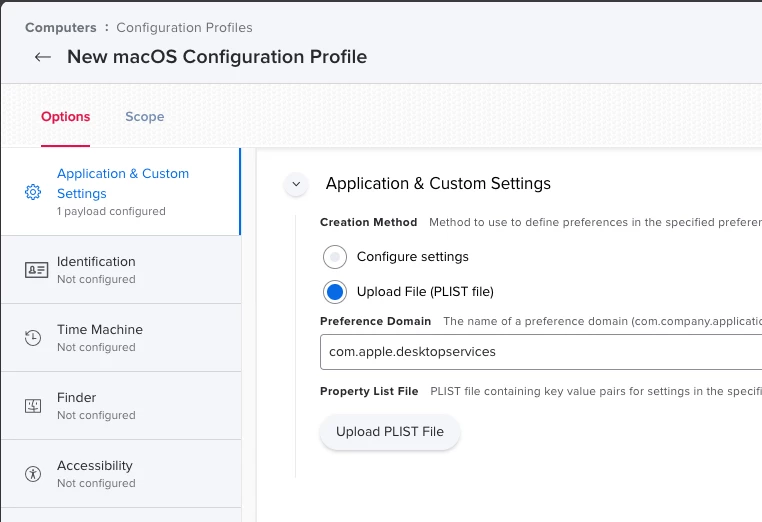Open the Options tab
This screenshot has height=522, width=762.
coord(66,117)
